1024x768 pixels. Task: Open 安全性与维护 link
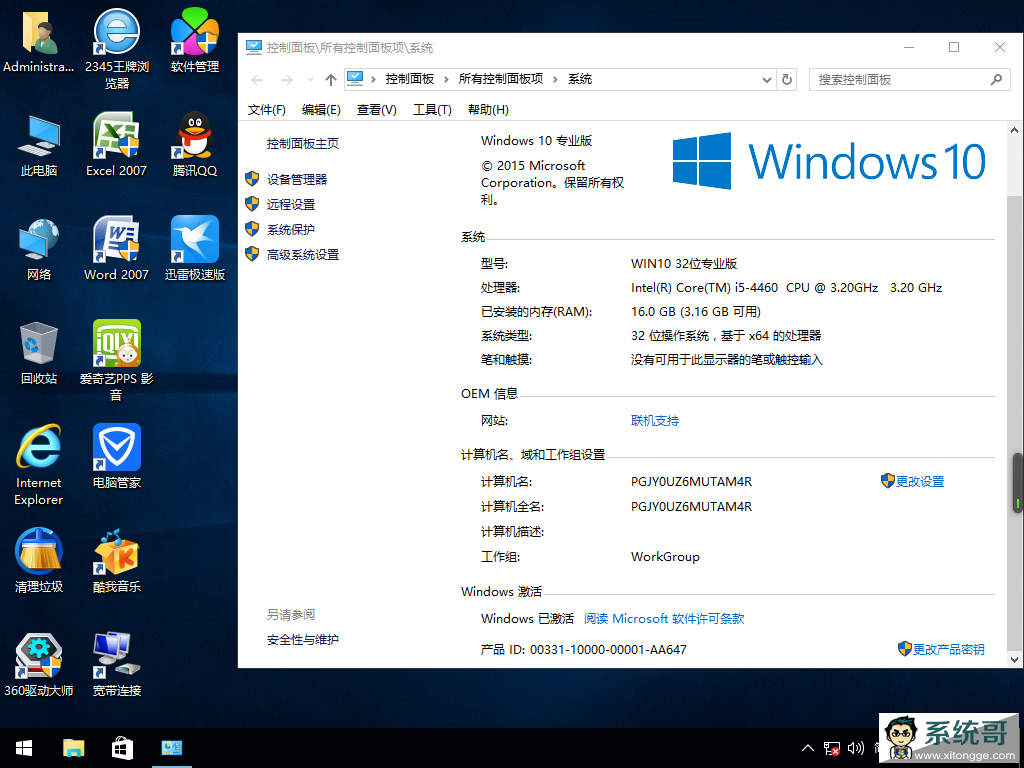[302, 640]
